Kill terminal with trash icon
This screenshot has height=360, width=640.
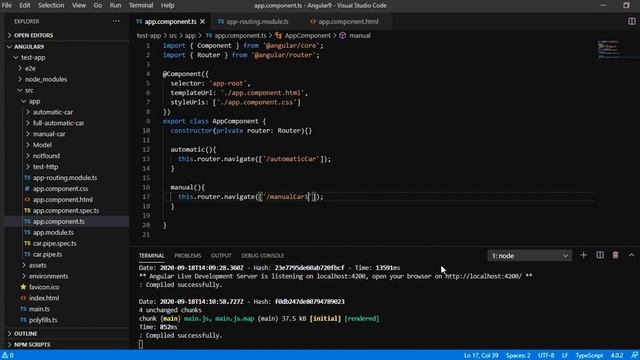[x=616, y=255]
